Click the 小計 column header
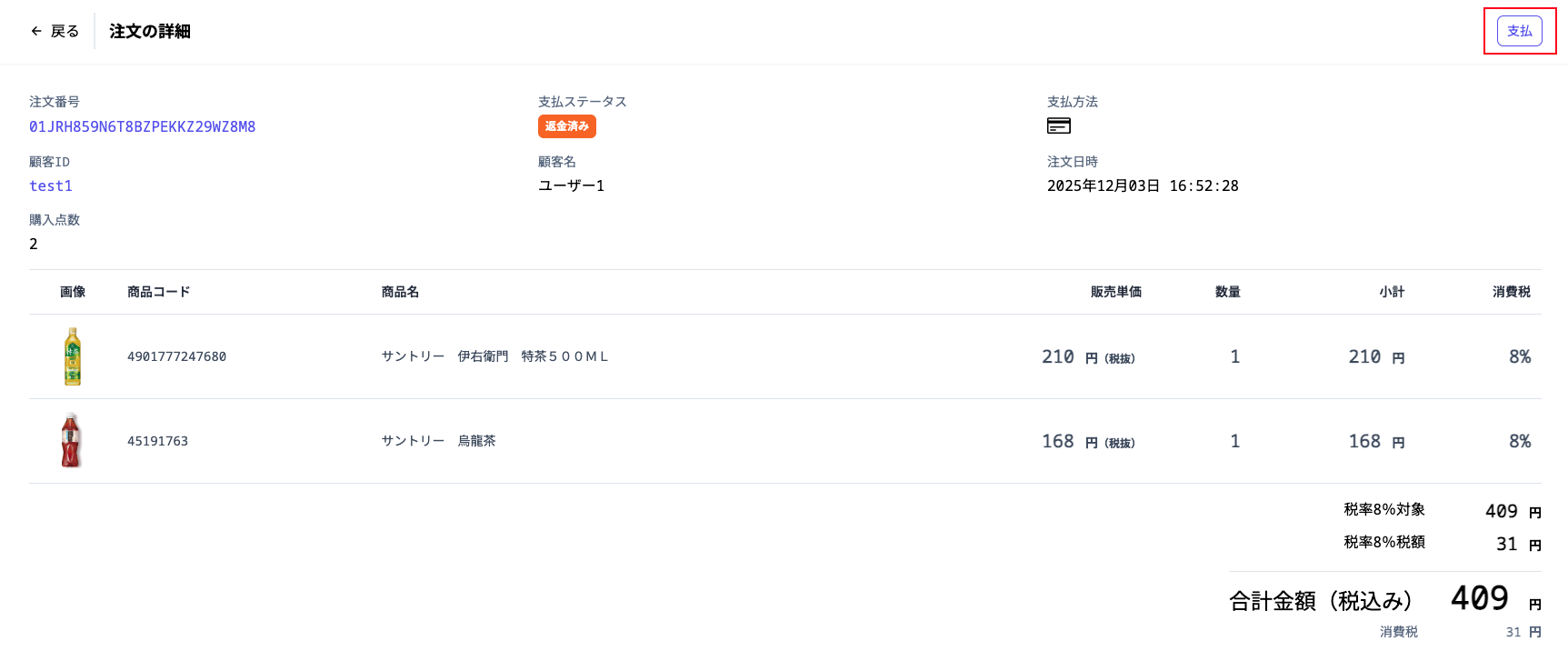Image resolution: width=1568 pixels, height=661 pixels. (1392, 292)
